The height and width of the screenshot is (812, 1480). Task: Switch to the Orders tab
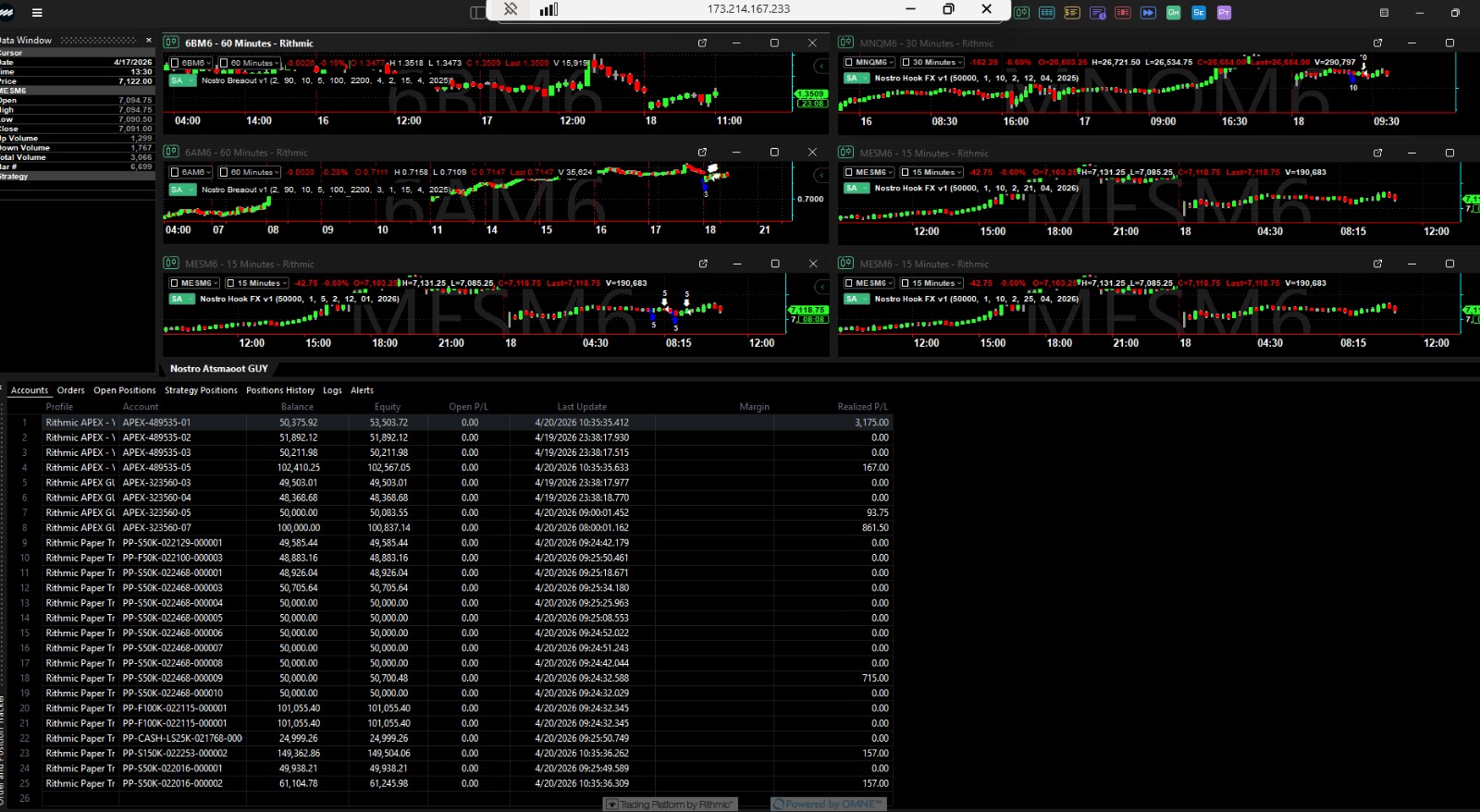[70, 390]
